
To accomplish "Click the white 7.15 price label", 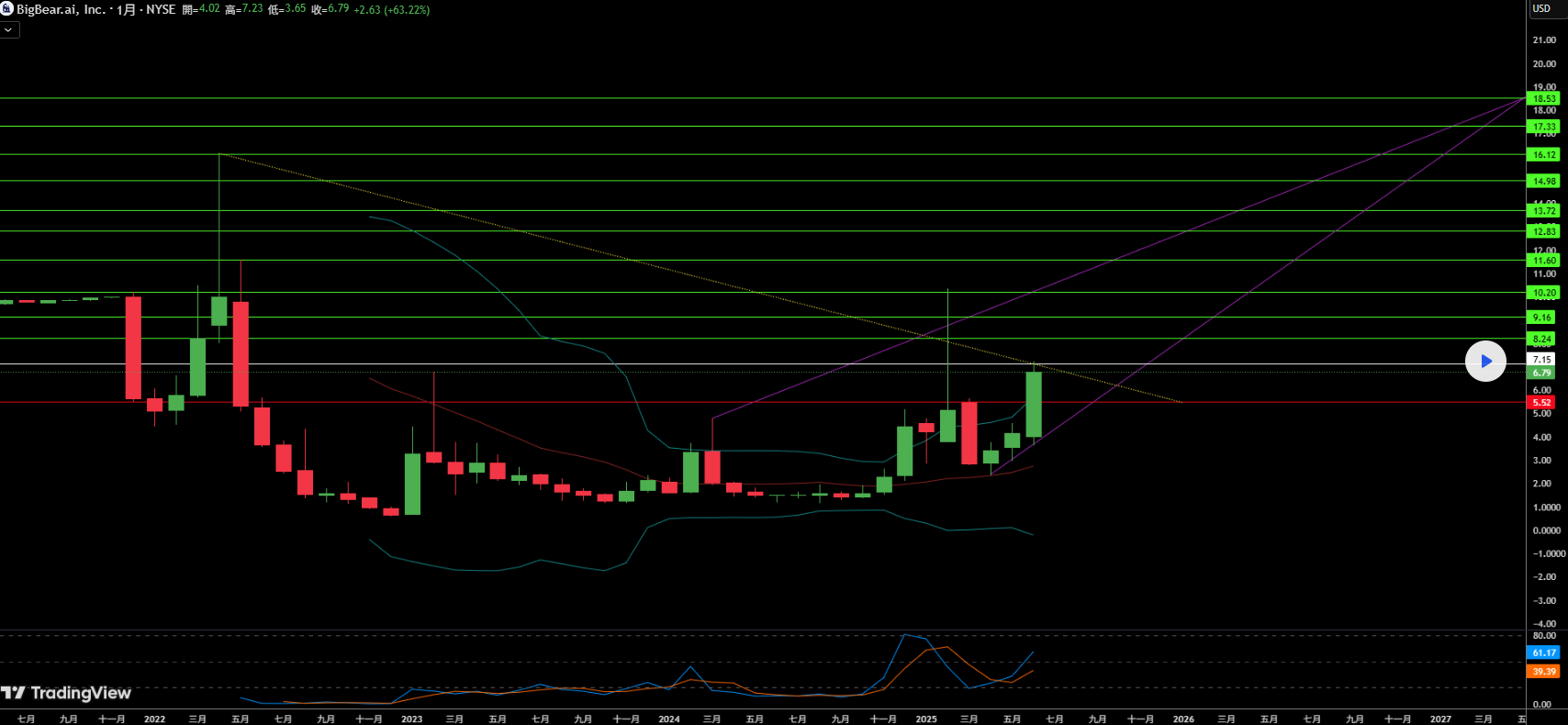I will point(1542,360).
